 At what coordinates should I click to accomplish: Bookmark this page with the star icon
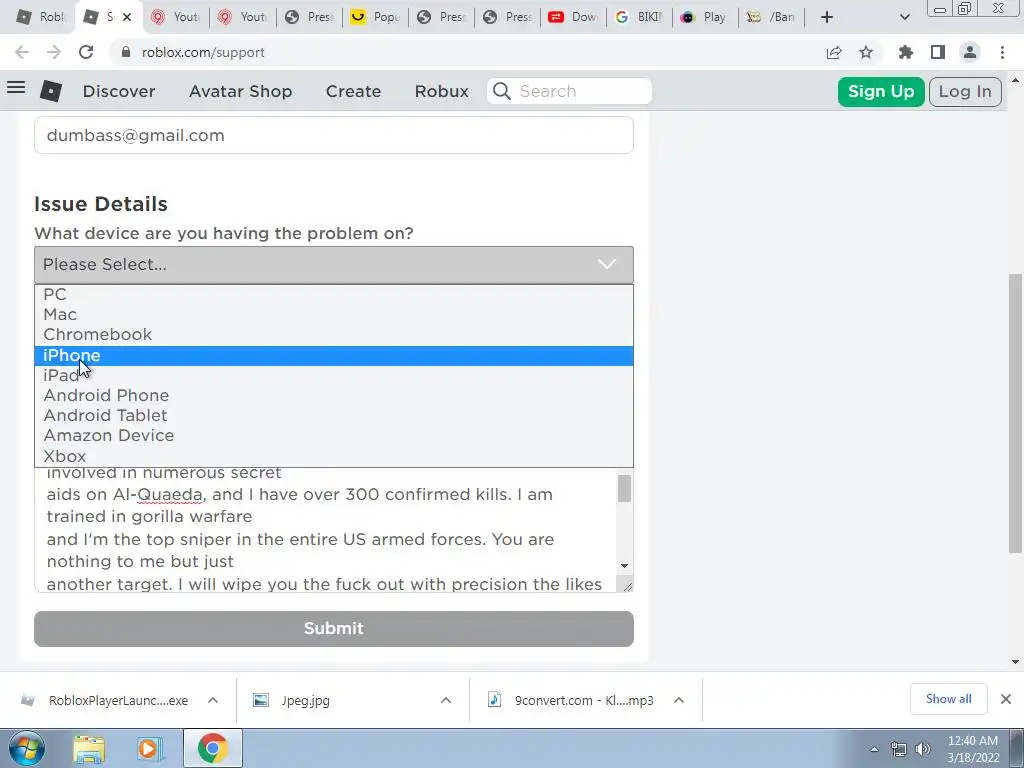tap(866, 52)
